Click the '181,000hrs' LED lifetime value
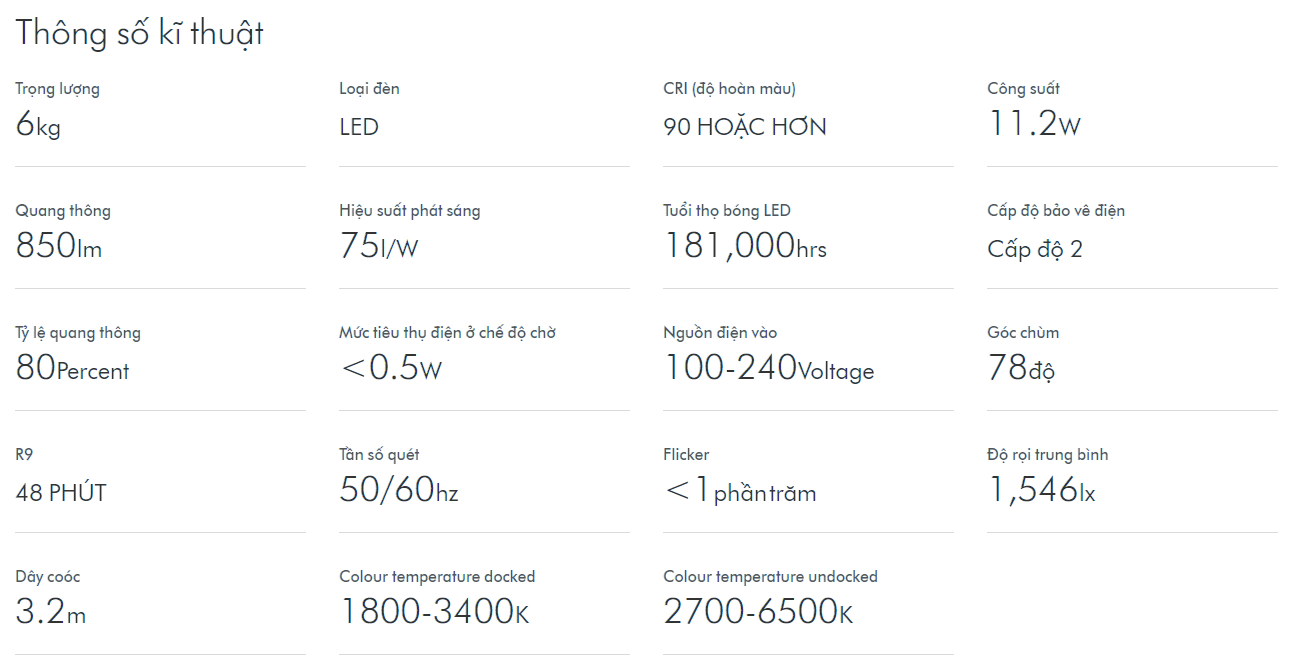 (745, 247)
